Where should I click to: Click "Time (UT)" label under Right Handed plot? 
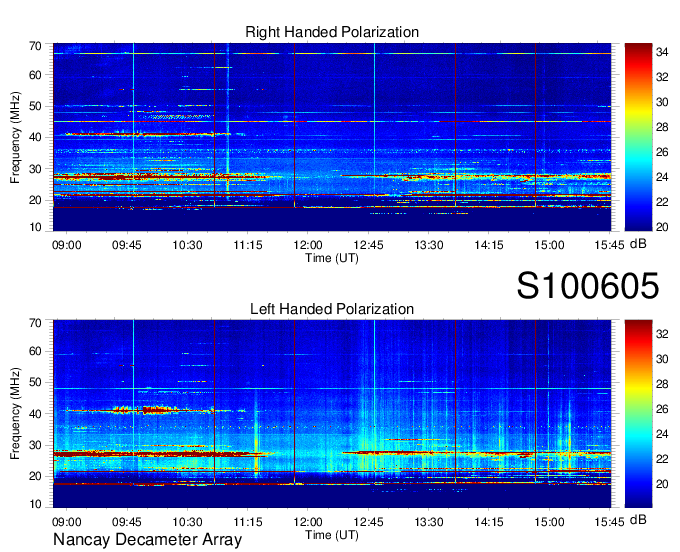[x=332, y=258]
